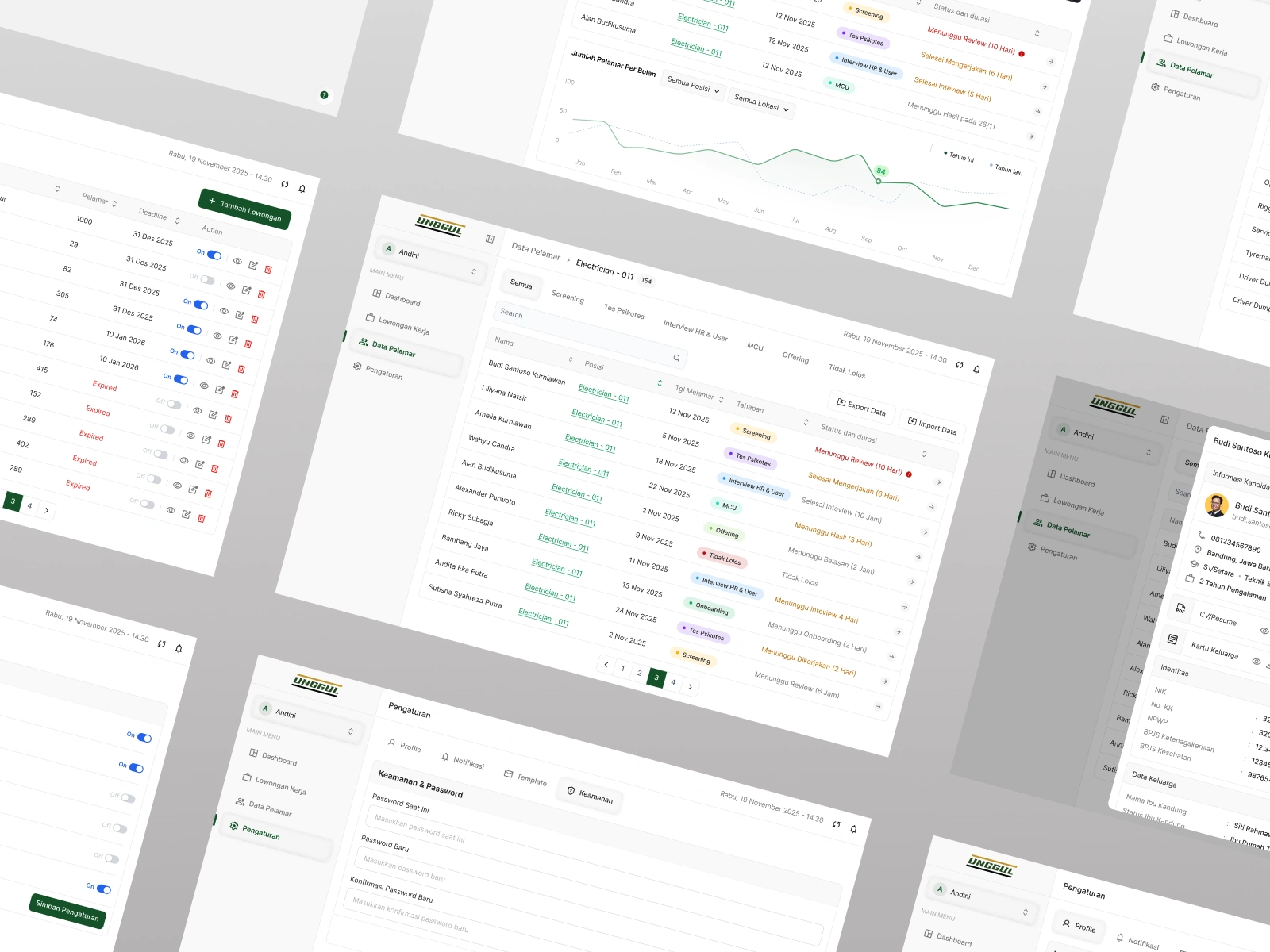Show the Tidak Lolos tab
Viewport: 1270px width, 952px height.
coord(847,370)
